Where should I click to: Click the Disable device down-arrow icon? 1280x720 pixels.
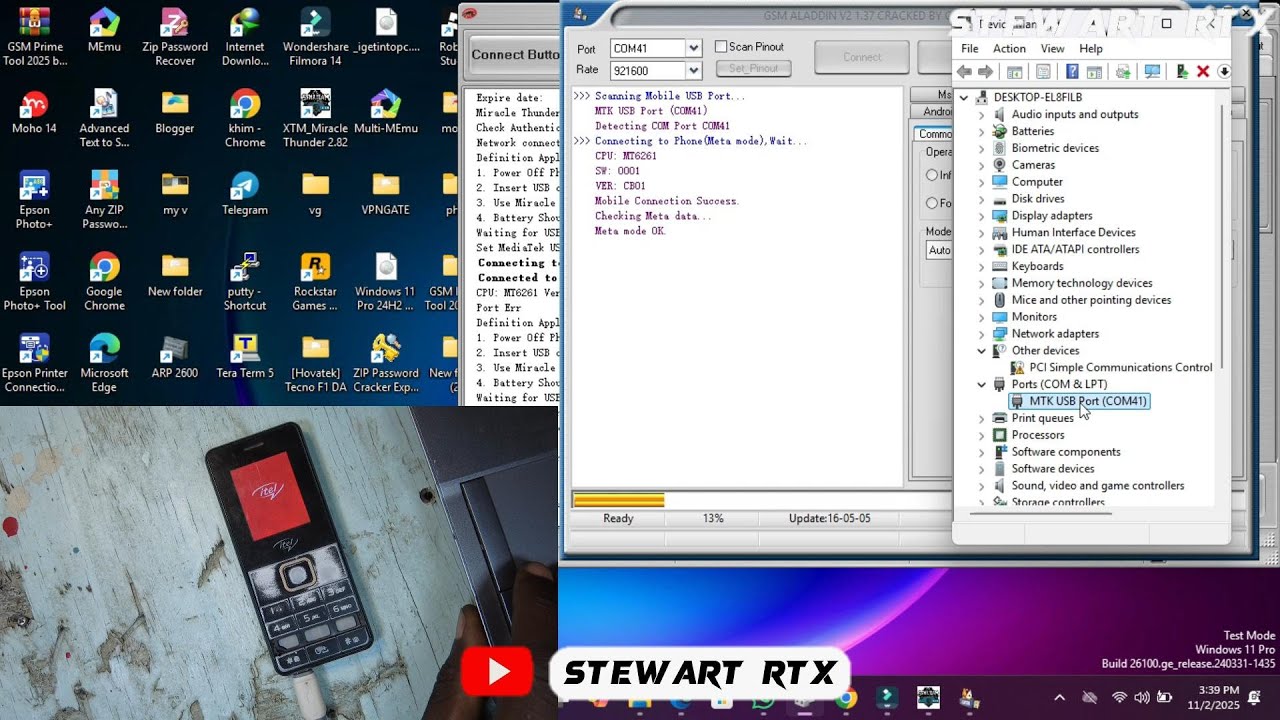(x=1223, y=71)
